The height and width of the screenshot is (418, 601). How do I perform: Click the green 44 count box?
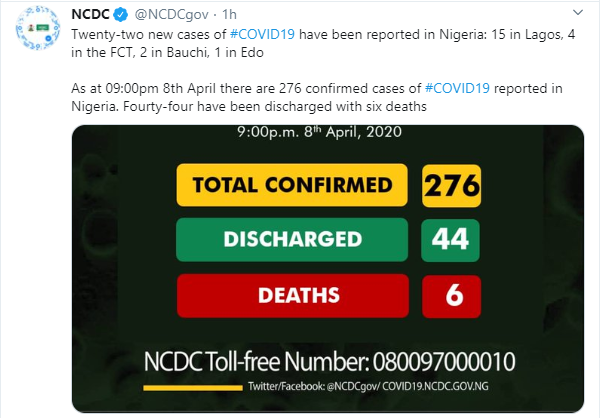point(450,240)
